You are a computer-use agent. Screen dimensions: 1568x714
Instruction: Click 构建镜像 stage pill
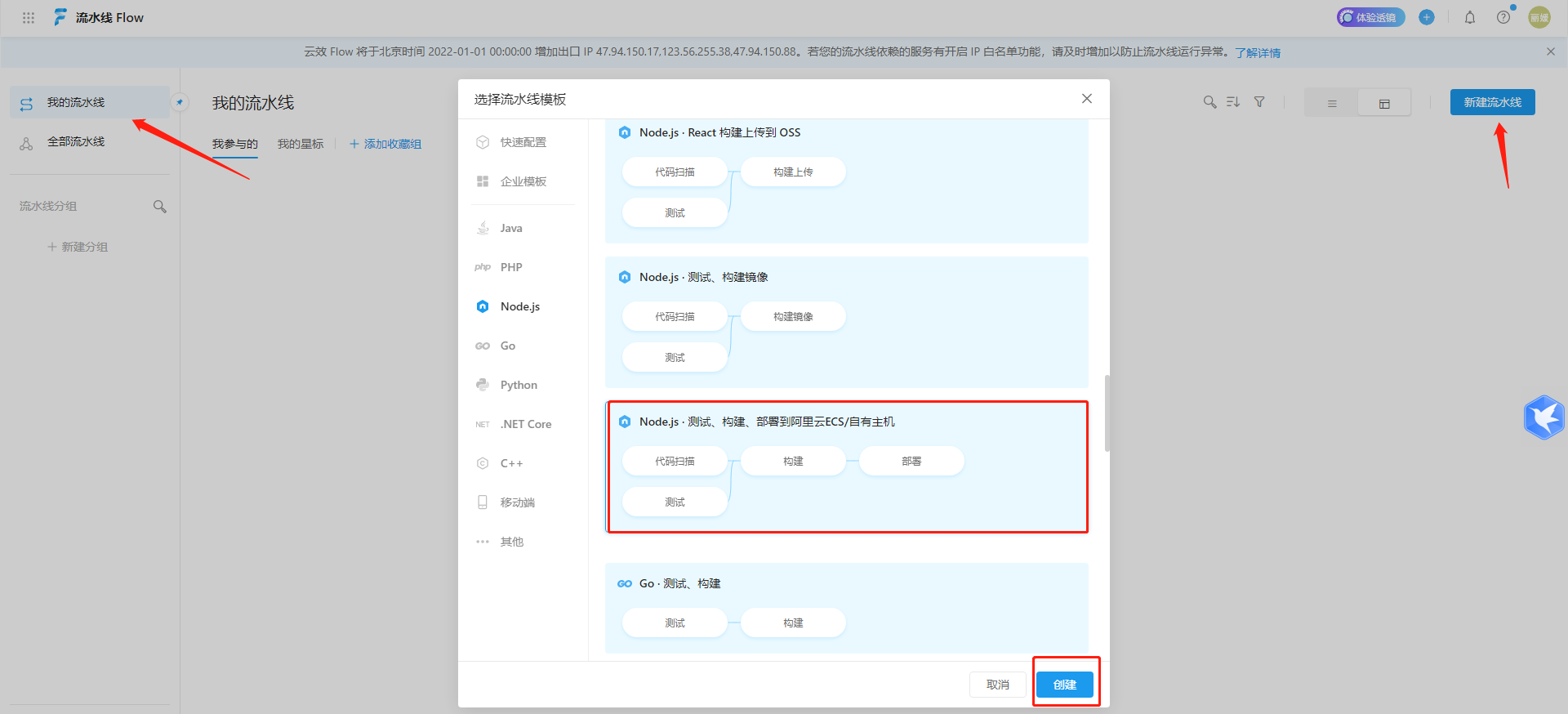tap(793, 316)
